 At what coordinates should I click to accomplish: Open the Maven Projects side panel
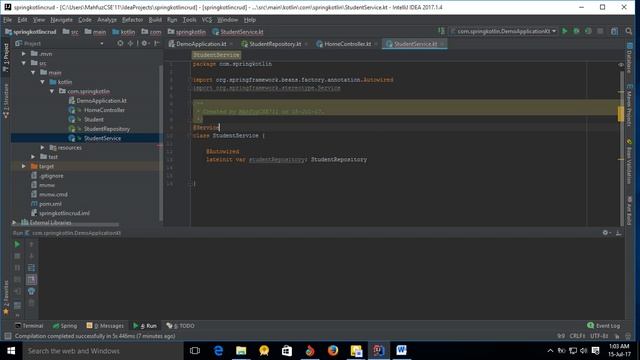tap(629, 105)
